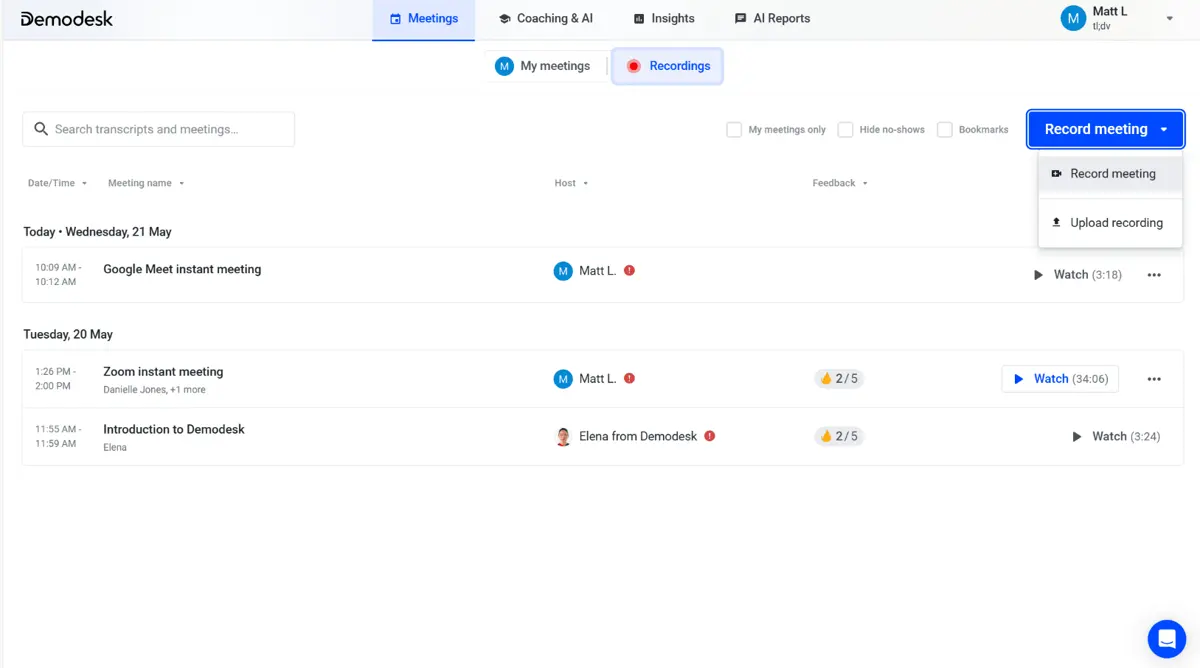Click the Tuesday, 20 May heading

pyautogui.click(x=68, y=335)
